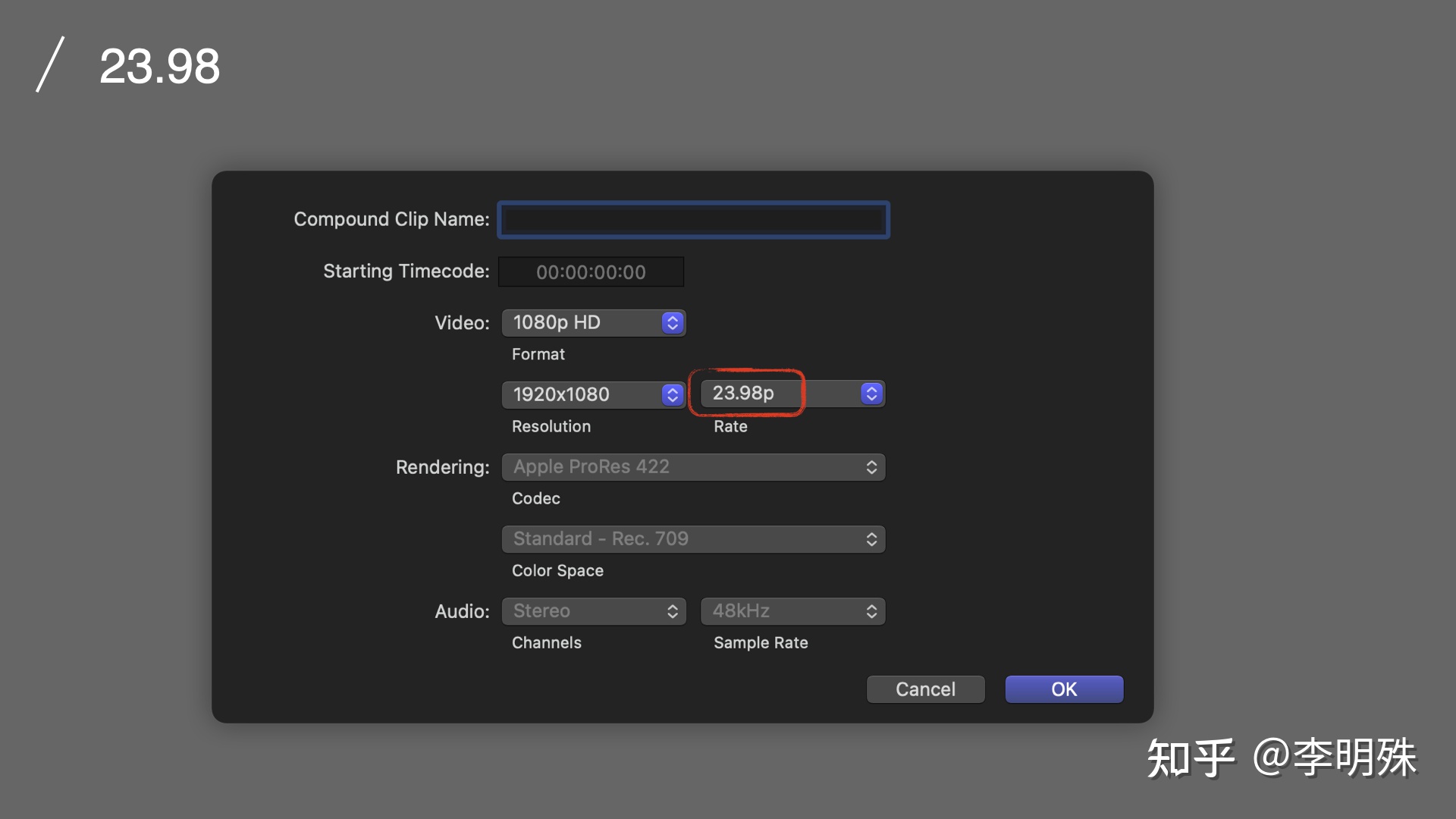Open the Standard - Rec. 709 color space dropdown

[x=693, y=539]
